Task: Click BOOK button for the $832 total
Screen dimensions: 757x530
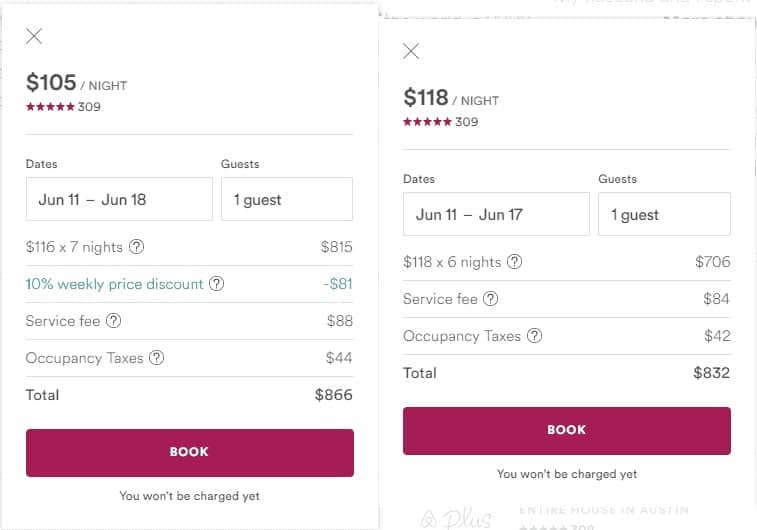Action: [x=567, y=431]
